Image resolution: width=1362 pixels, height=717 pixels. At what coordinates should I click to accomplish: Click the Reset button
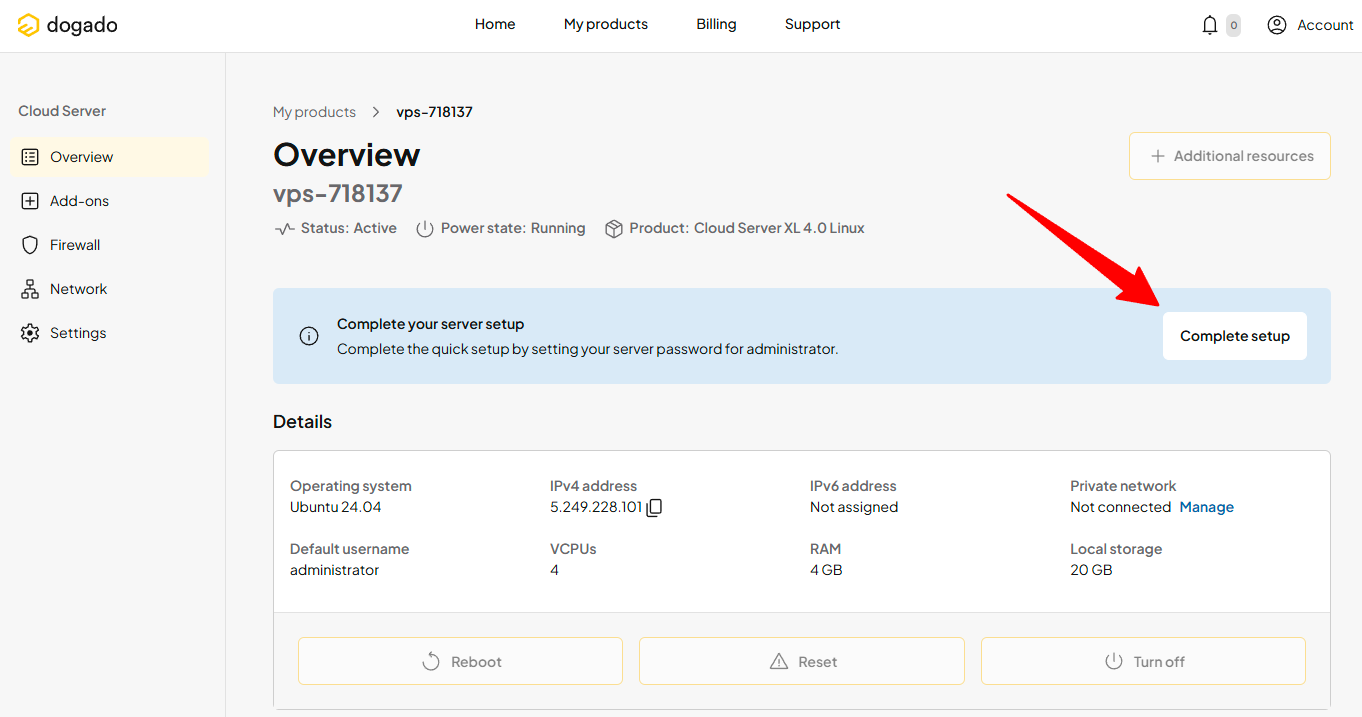tap(802, 661)
